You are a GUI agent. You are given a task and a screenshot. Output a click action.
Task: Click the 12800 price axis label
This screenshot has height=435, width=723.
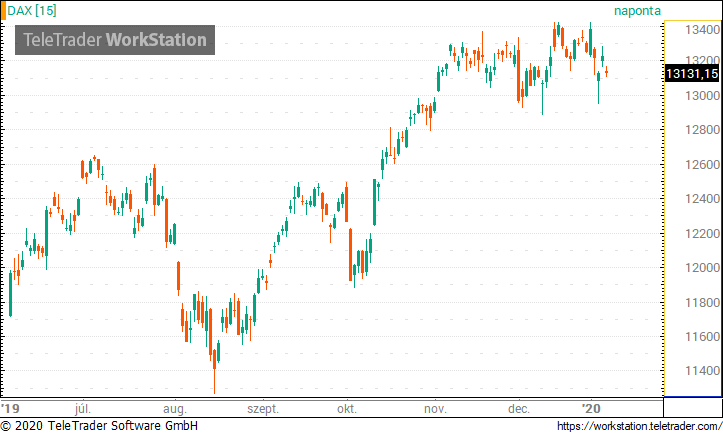coord(702,130)
